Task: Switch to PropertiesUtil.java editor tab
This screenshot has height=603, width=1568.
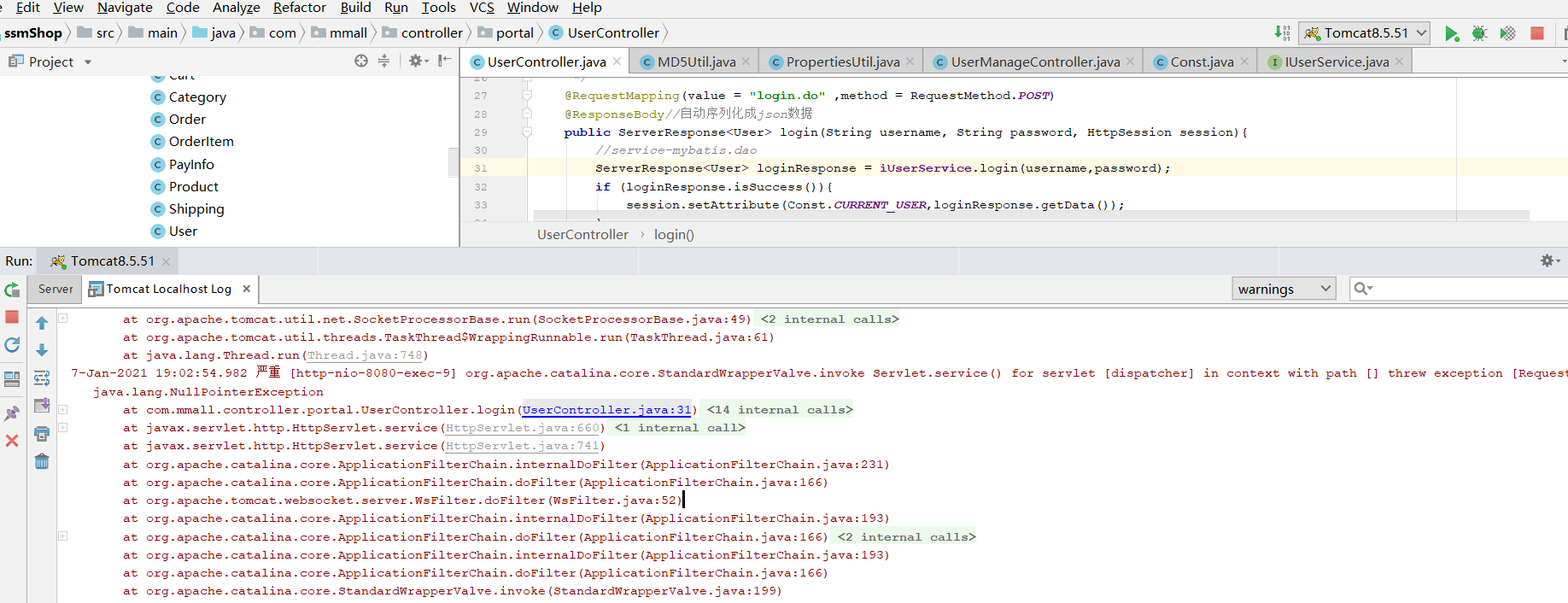Action: tap(842, 61)
